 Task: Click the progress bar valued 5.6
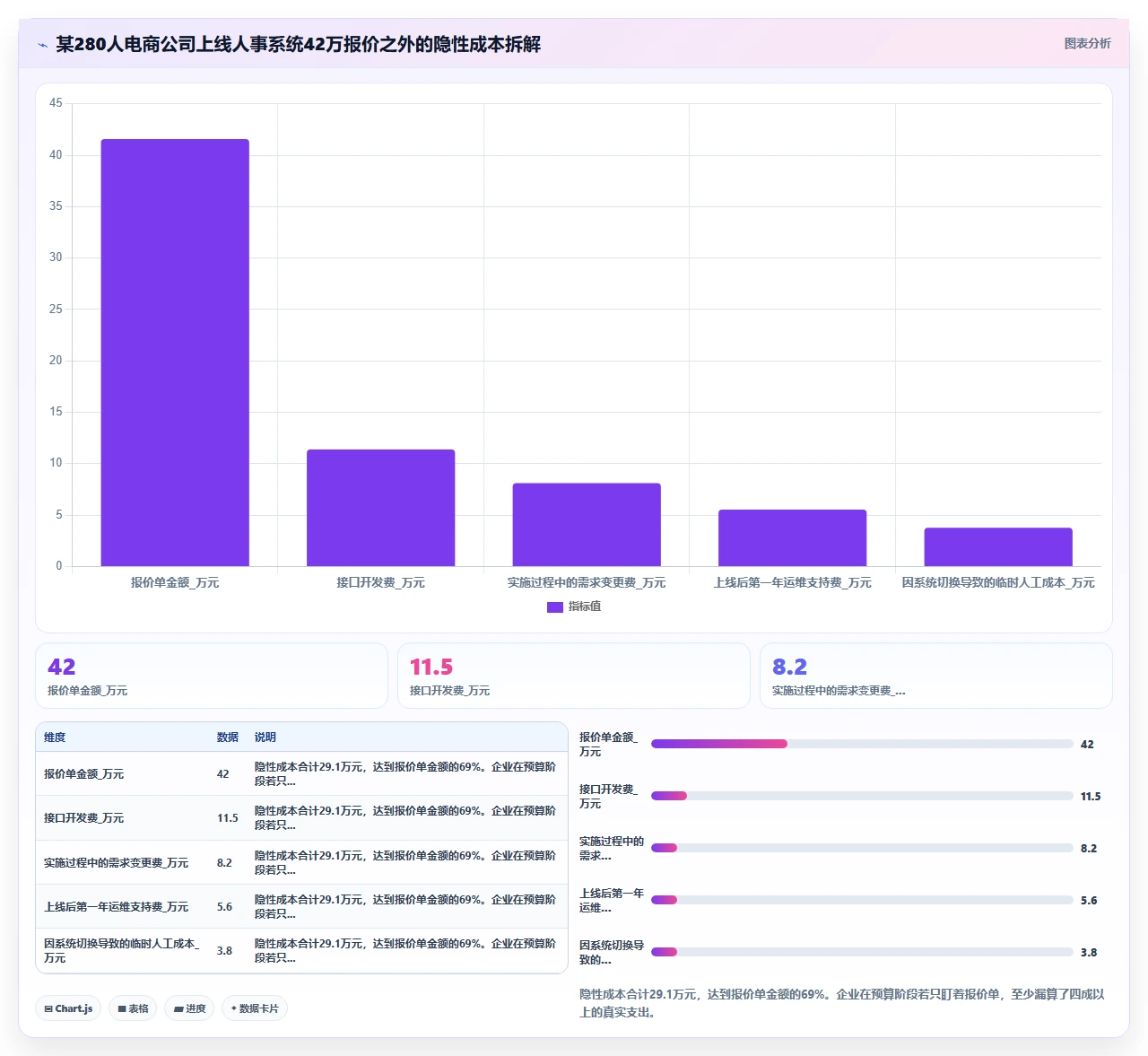[x=862, y=900]
